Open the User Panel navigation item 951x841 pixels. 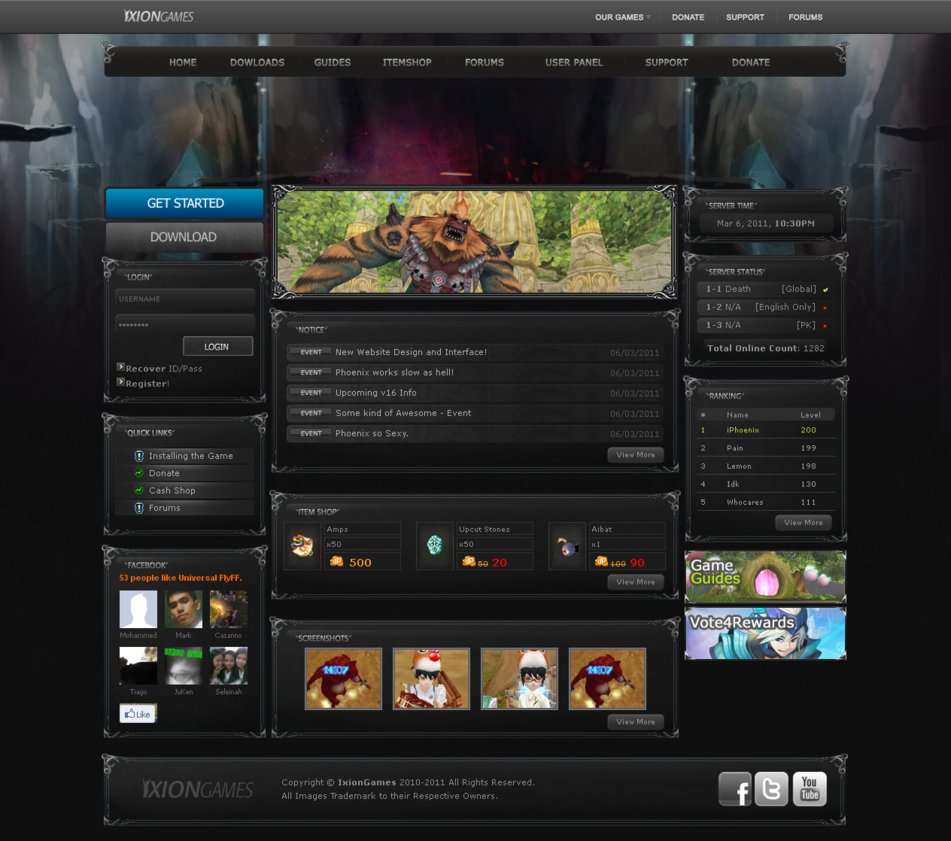click(574, 62)
